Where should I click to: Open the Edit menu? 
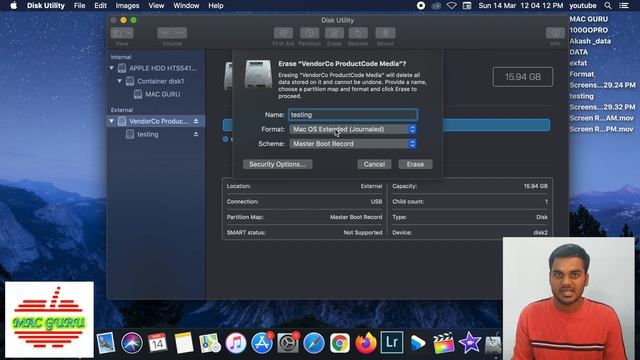pyautogui.click(x=100, y=6)
